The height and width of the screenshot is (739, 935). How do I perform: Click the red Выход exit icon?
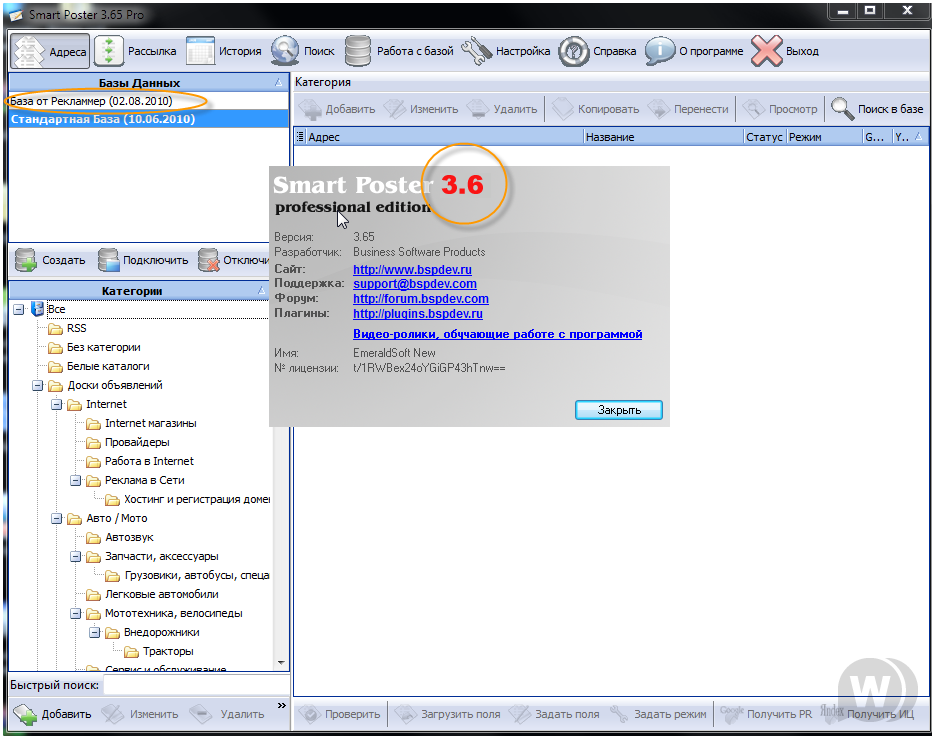point(766,51)
